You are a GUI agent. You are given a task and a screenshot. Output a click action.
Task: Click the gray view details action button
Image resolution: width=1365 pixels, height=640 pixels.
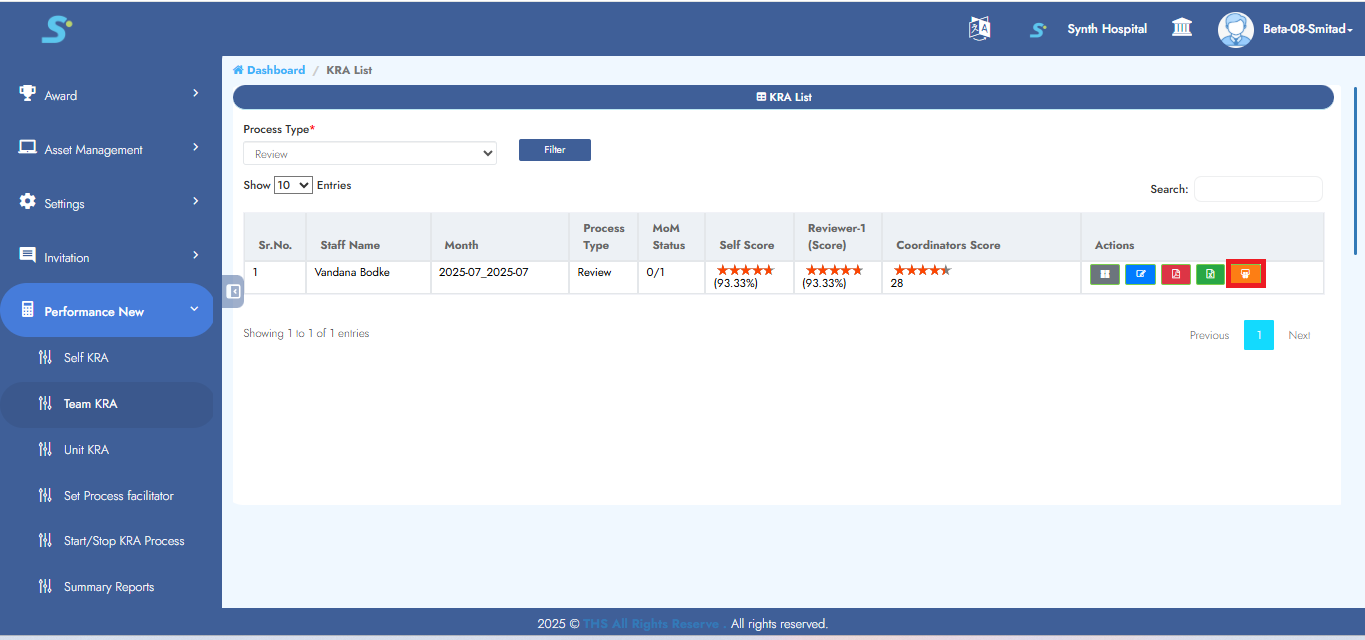tap(1104, 274)
